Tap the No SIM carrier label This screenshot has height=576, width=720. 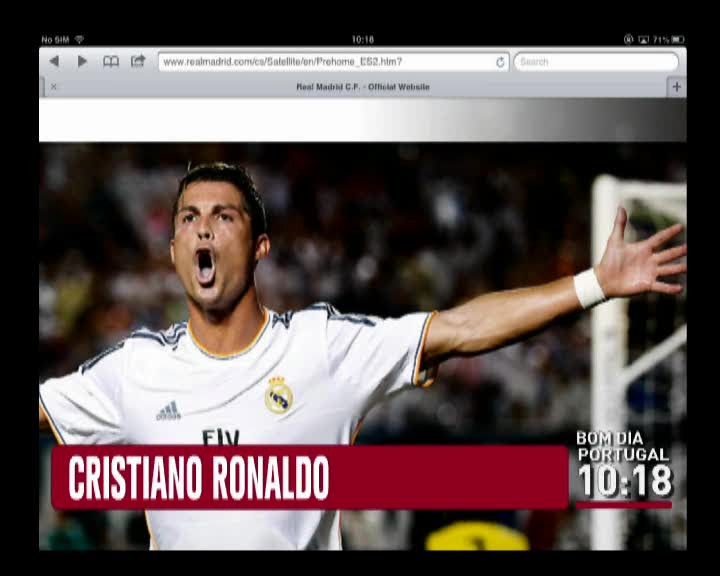55,39
